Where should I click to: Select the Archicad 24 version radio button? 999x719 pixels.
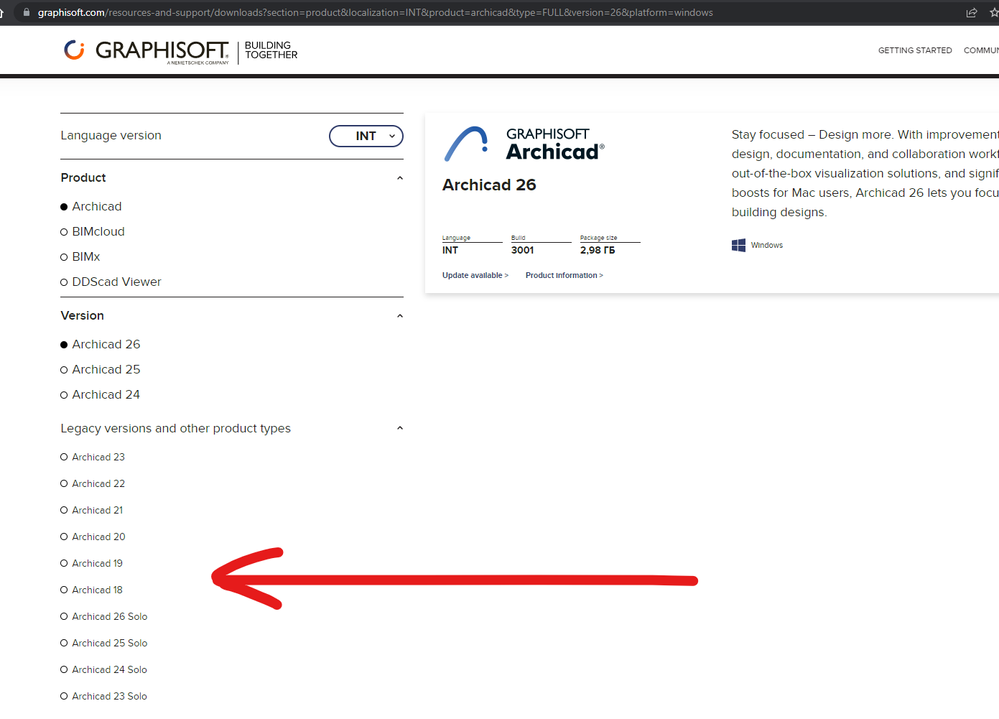pos(64,394)
